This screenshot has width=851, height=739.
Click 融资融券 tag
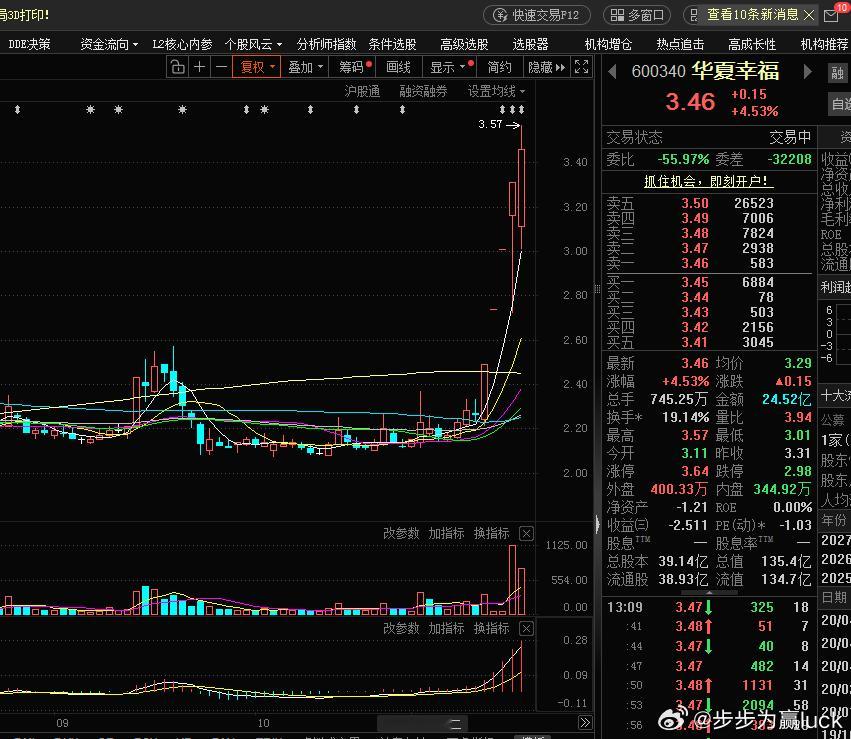423,91
